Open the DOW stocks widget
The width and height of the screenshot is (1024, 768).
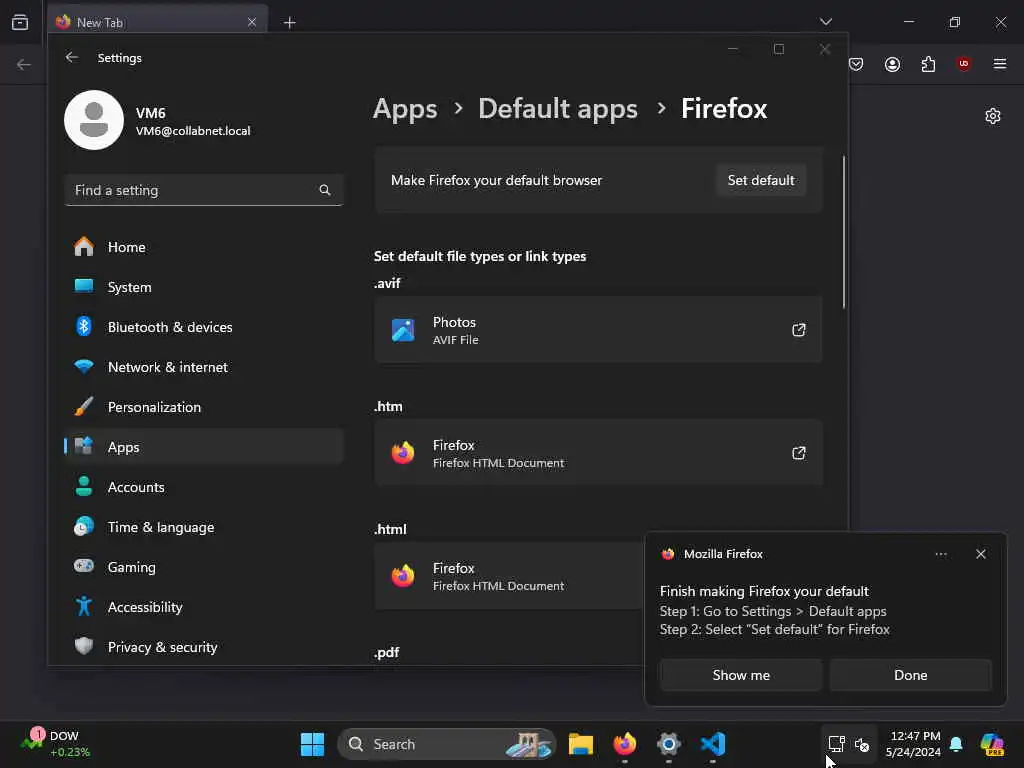click(56, 744)
